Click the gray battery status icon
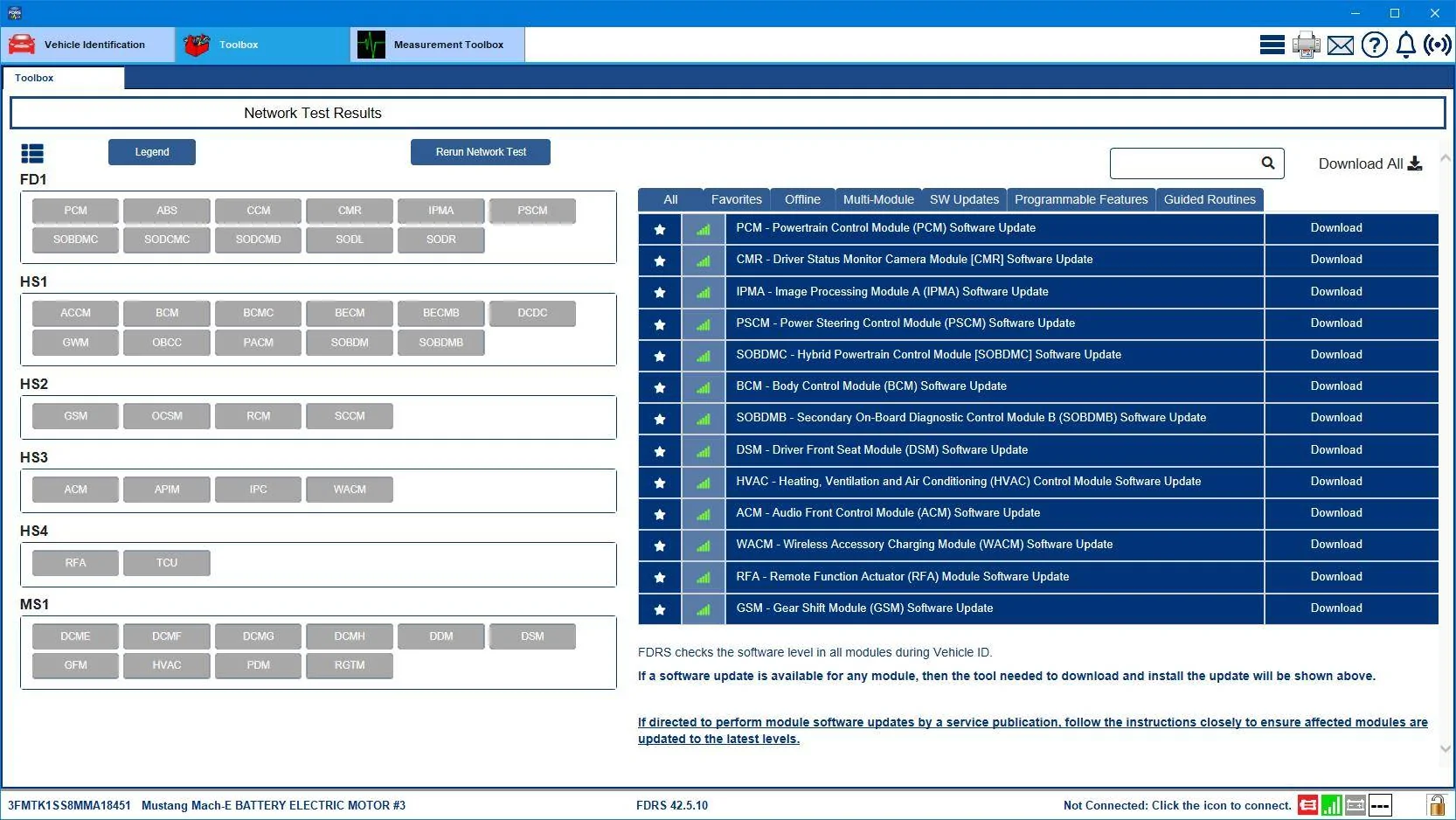Viewport: 1456px width, 820px height. 1355,805
